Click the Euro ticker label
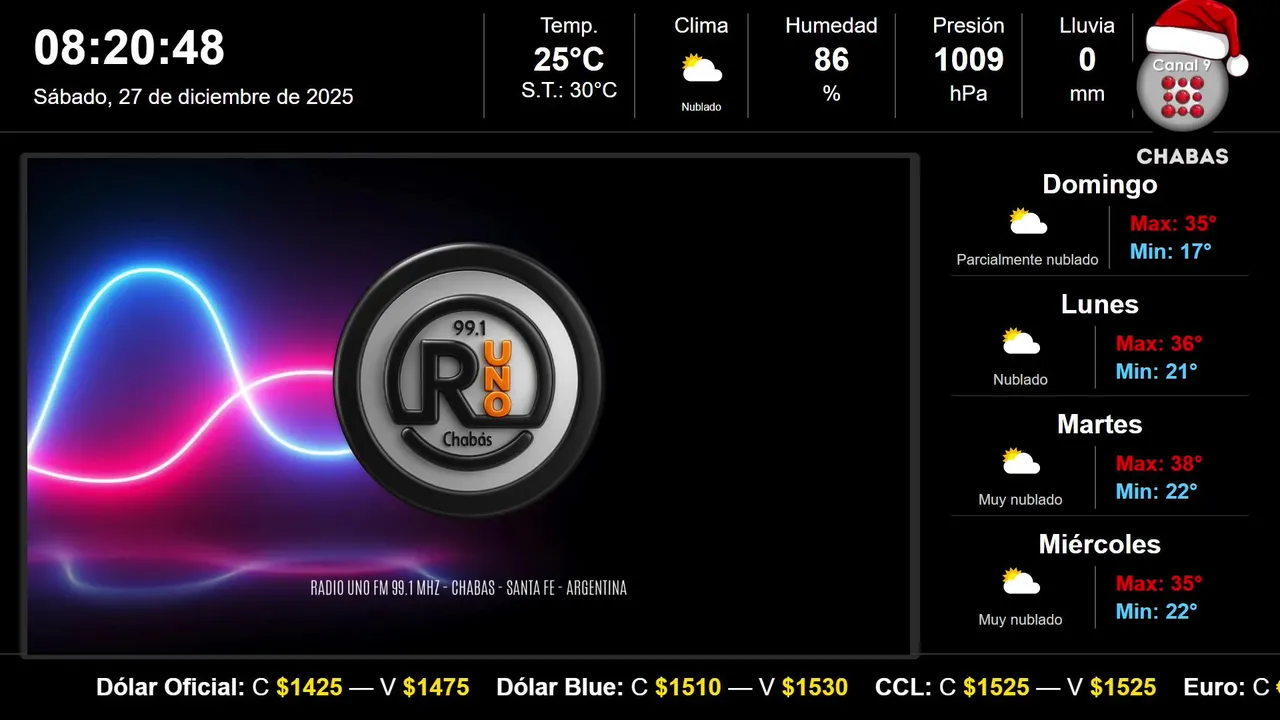This screenshot has width=1280, height=720. tap(1214, 687)
